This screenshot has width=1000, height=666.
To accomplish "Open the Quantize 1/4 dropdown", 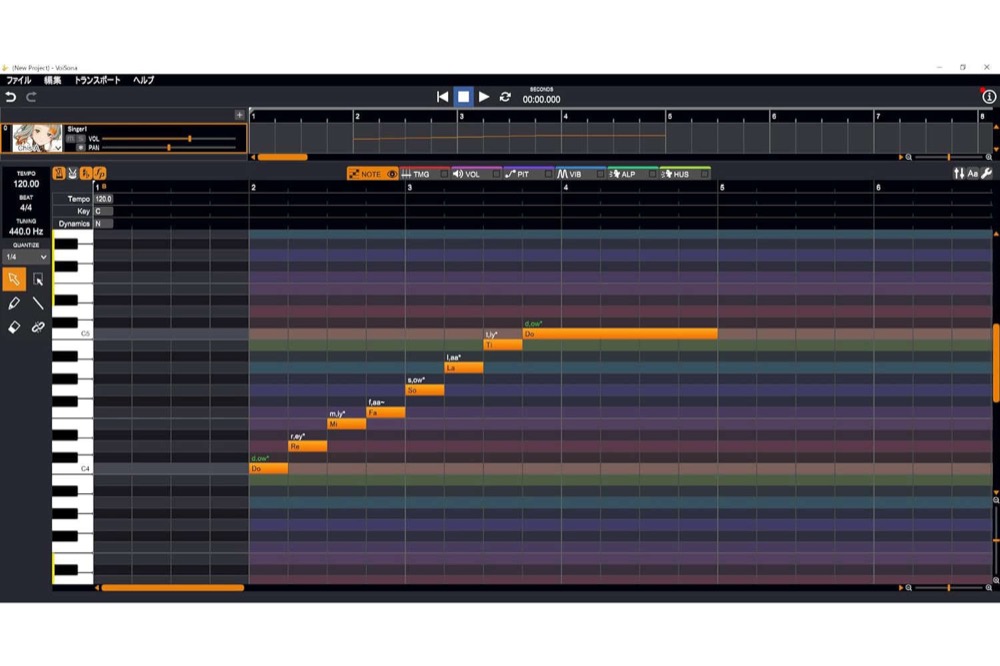I will click(26, 257).
